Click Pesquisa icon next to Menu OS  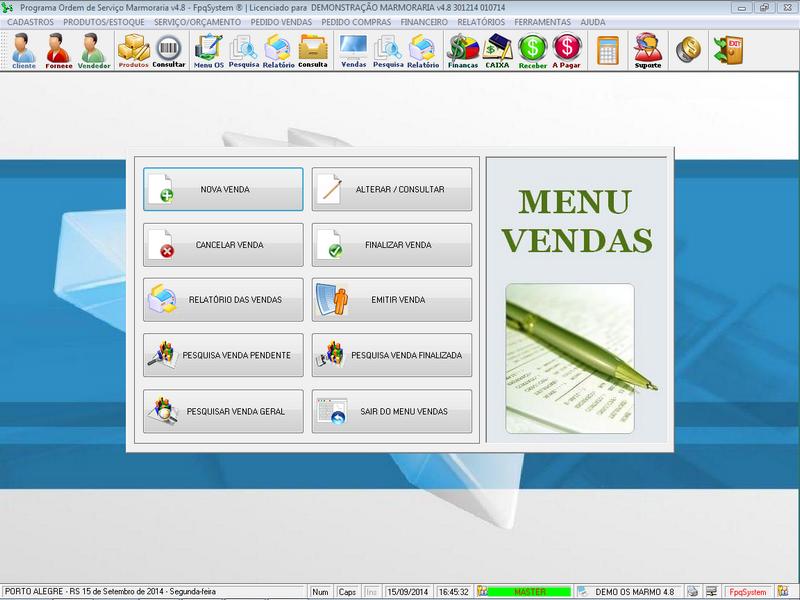[x=243, y=51]
